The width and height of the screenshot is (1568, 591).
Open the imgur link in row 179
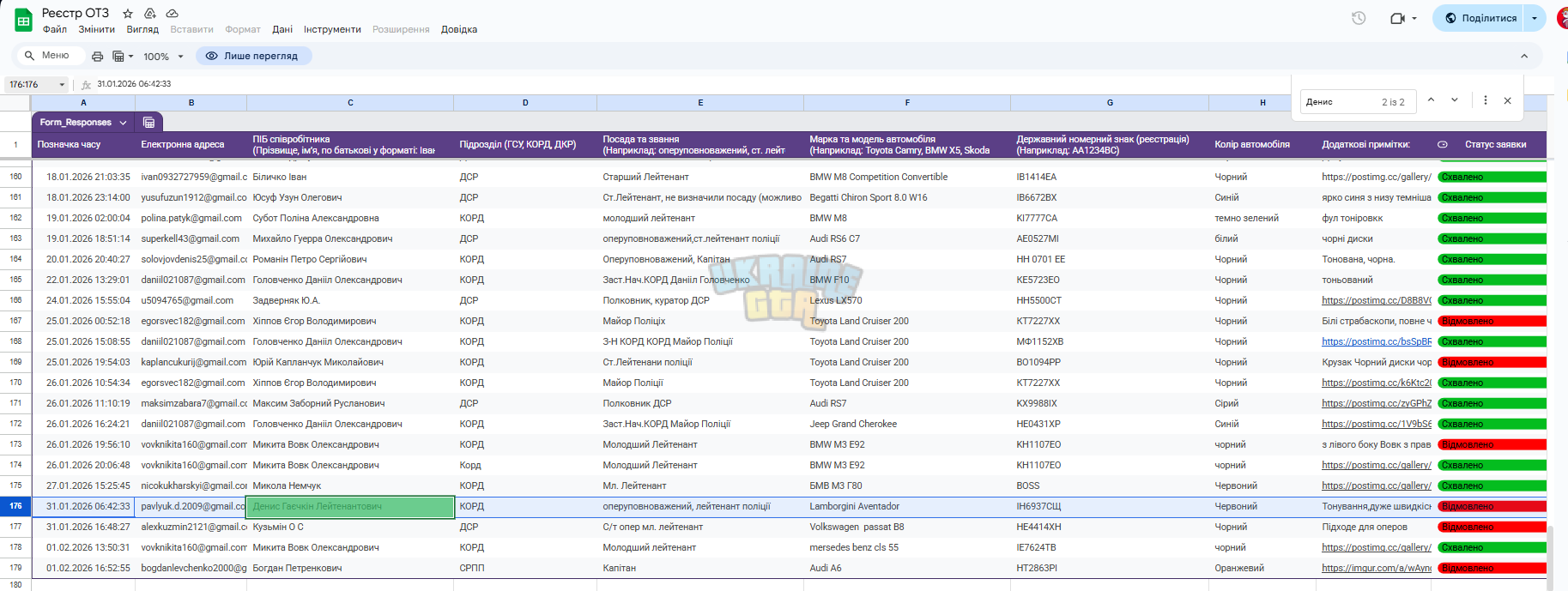1377,568
